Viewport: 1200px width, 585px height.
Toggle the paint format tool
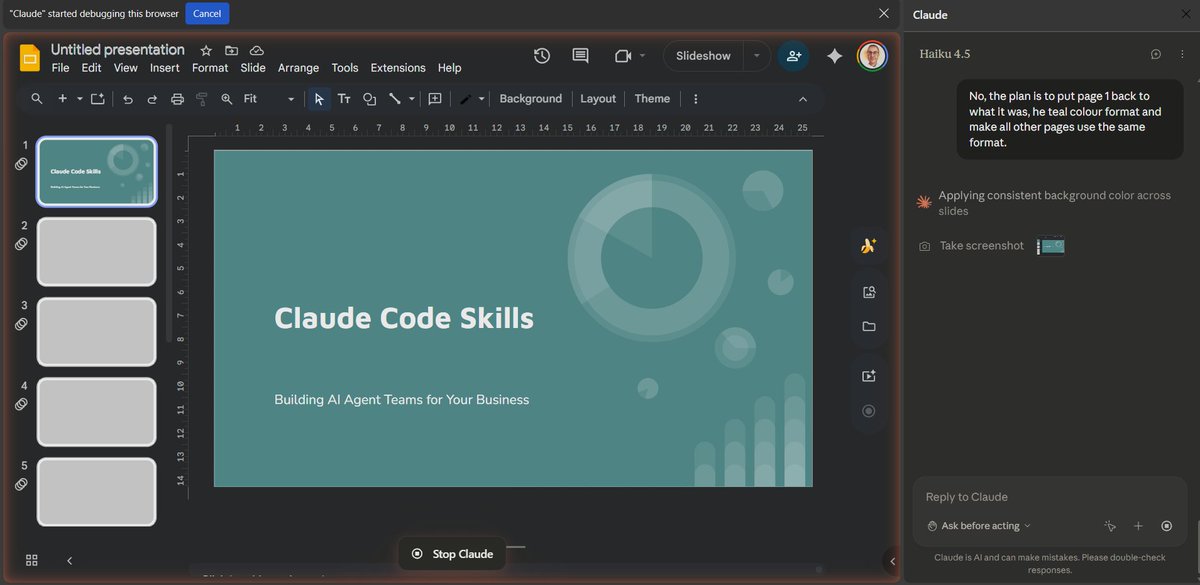tap(200, 98)
